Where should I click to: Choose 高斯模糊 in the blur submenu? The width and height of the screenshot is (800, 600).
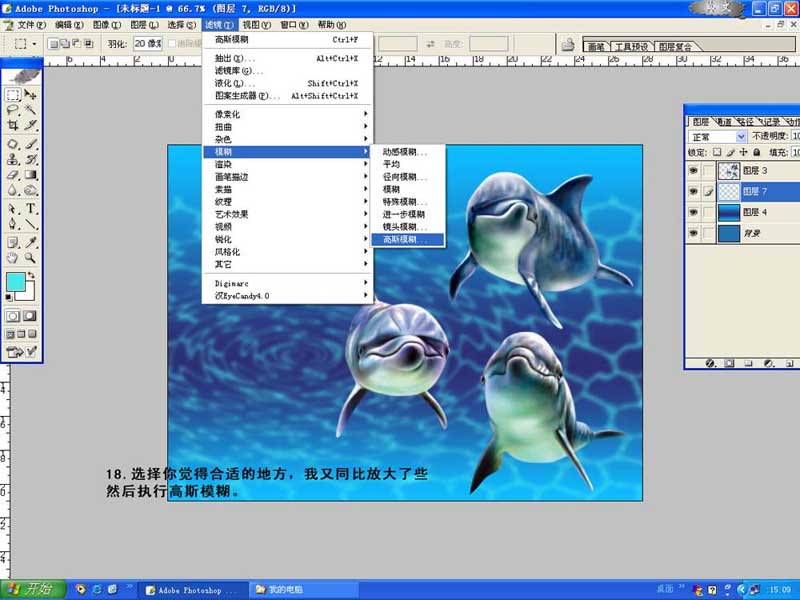tap(407, 239)
